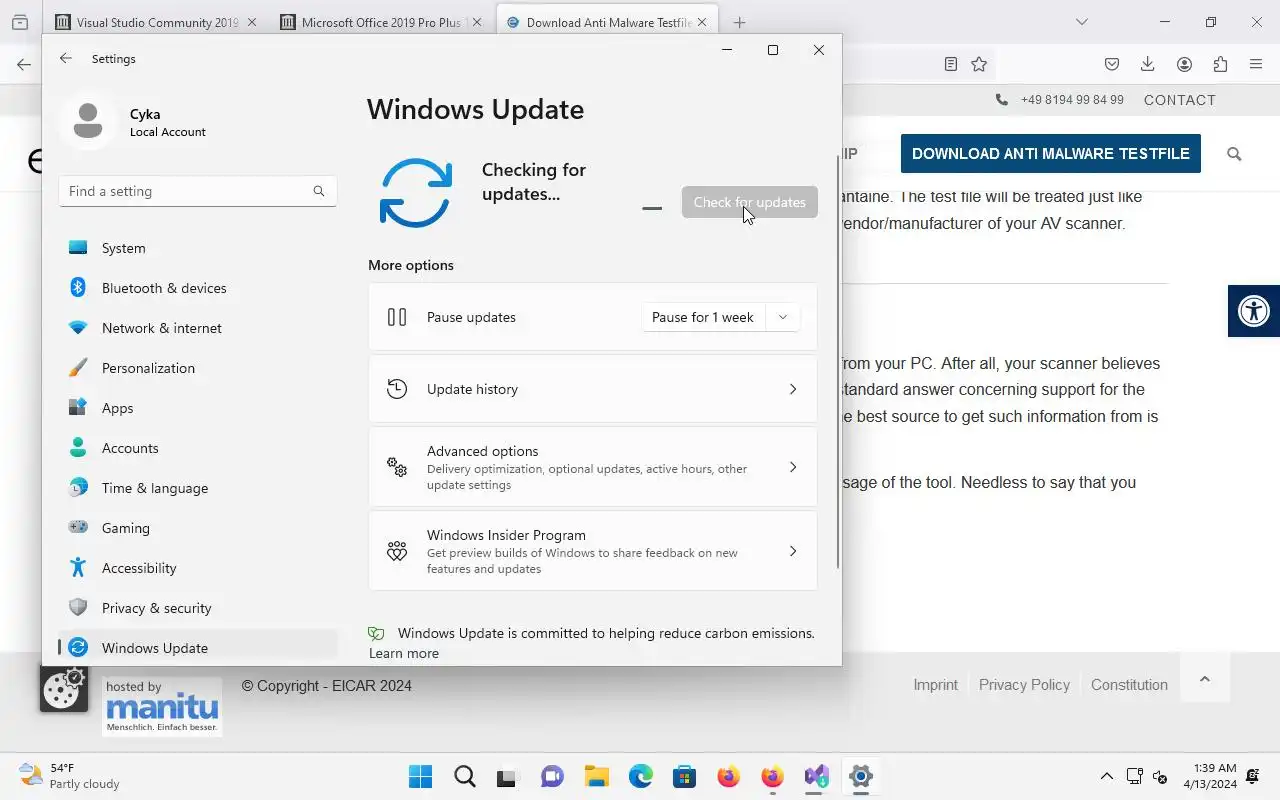Go back using Settings back arrow
Viewport: 1280px width, 800px height.
point(66,59)
